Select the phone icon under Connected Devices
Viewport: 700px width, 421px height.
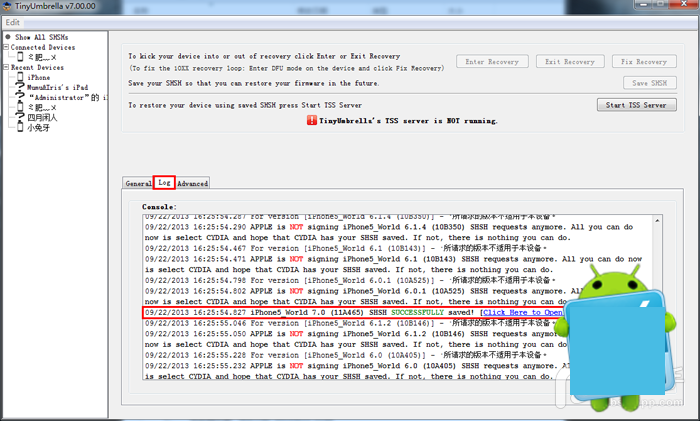click(x=20, y=57)
